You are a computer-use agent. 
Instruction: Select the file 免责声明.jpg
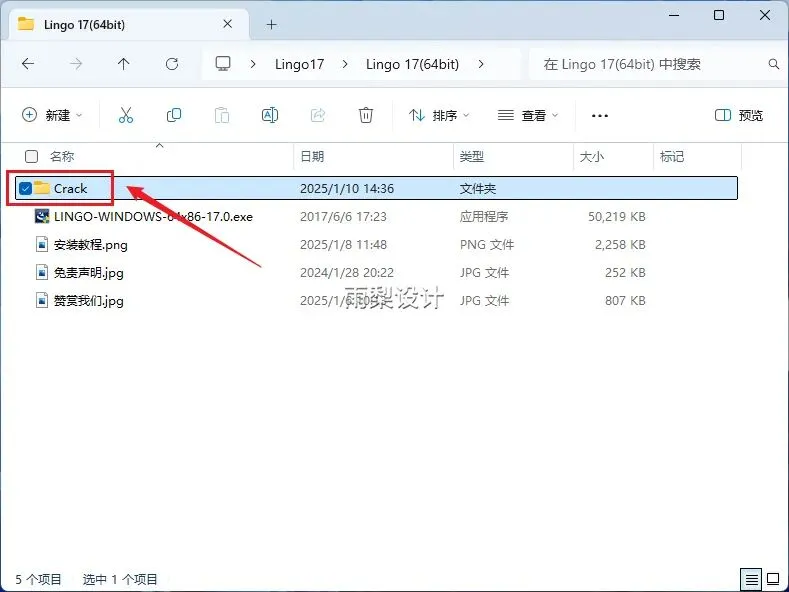tap(89, 272)
